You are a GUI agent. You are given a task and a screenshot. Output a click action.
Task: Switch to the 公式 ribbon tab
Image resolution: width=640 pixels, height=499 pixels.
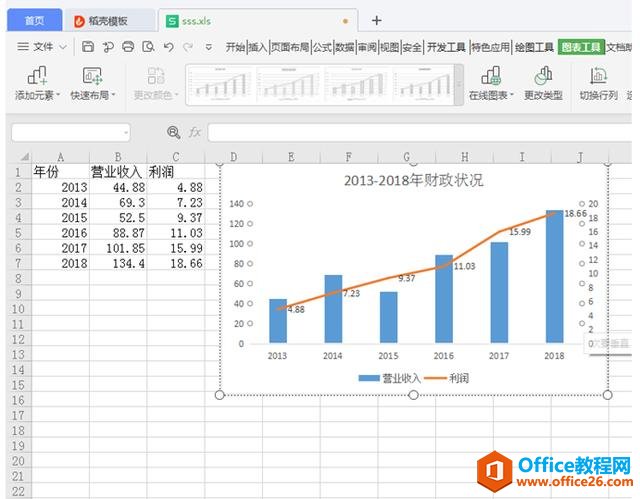[322, 47]
